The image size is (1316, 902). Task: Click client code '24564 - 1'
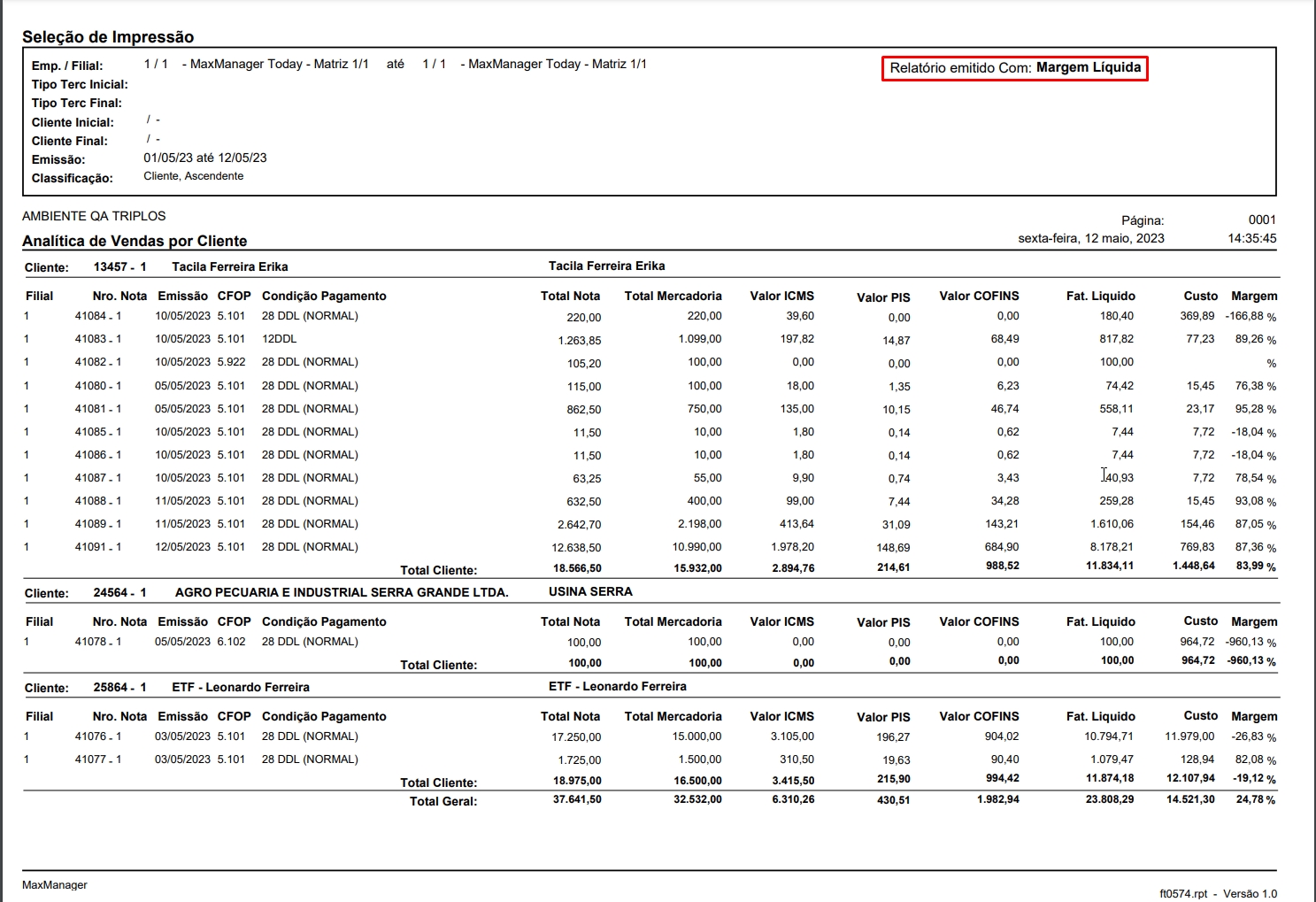[120, 592]
